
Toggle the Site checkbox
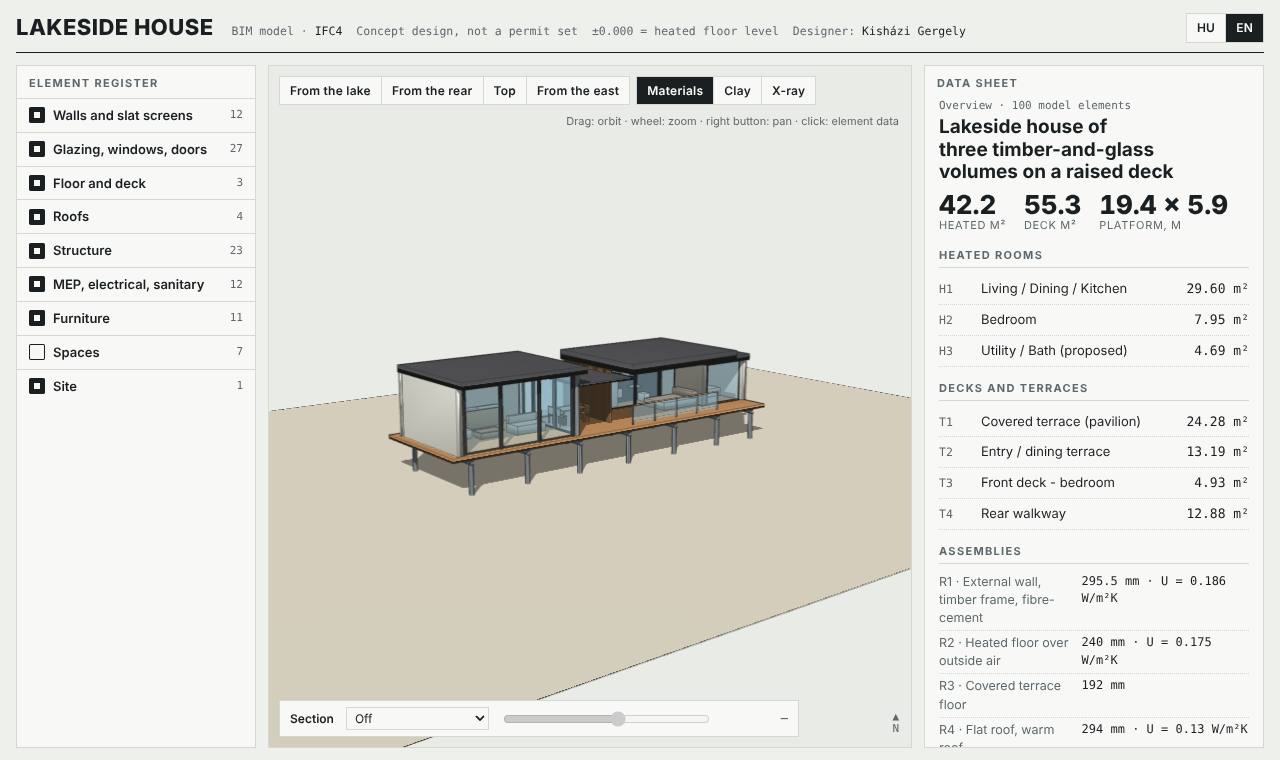click(x=37, y=386)
